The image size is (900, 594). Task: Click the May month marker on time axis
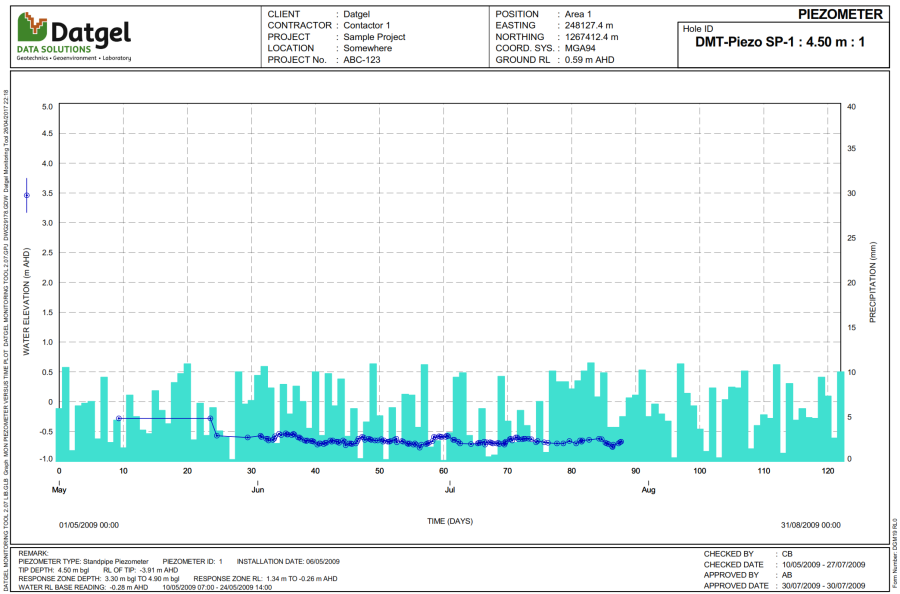pyautogui.click(x=58, y=490)
